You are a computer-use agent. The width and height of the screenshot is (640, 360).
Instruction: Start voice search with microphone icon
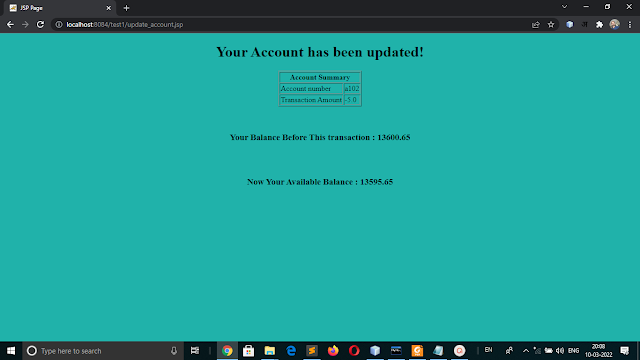point(174,351)
